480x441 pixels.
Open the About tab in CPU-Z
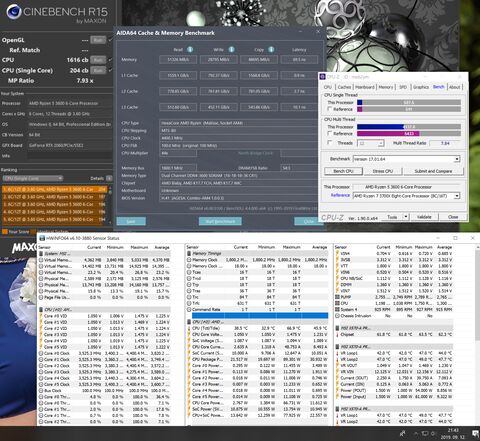coord(455,87)
